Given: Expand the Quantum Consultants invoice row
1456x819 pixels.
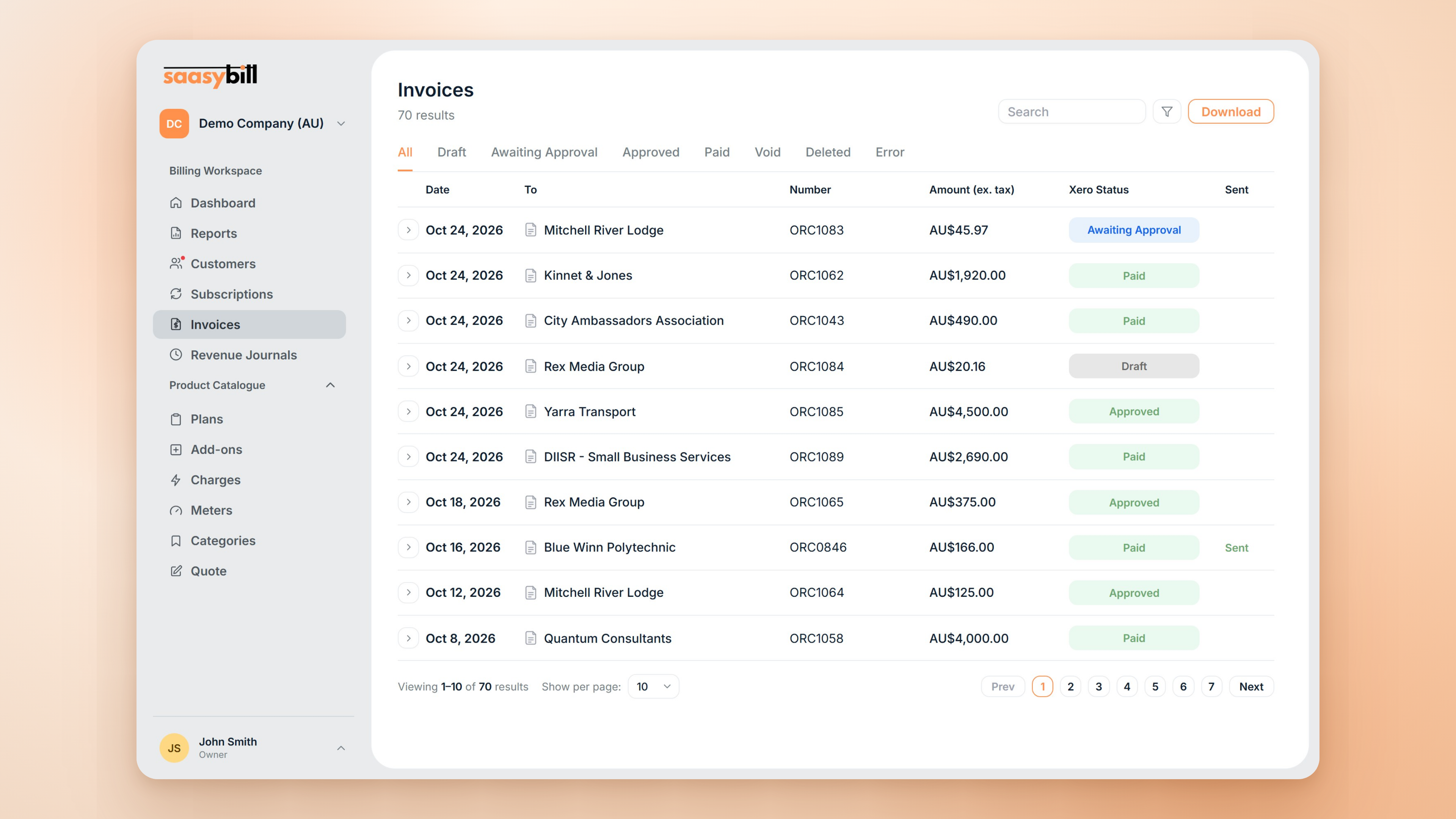Looking at the screenshot, I should [408, 638].
